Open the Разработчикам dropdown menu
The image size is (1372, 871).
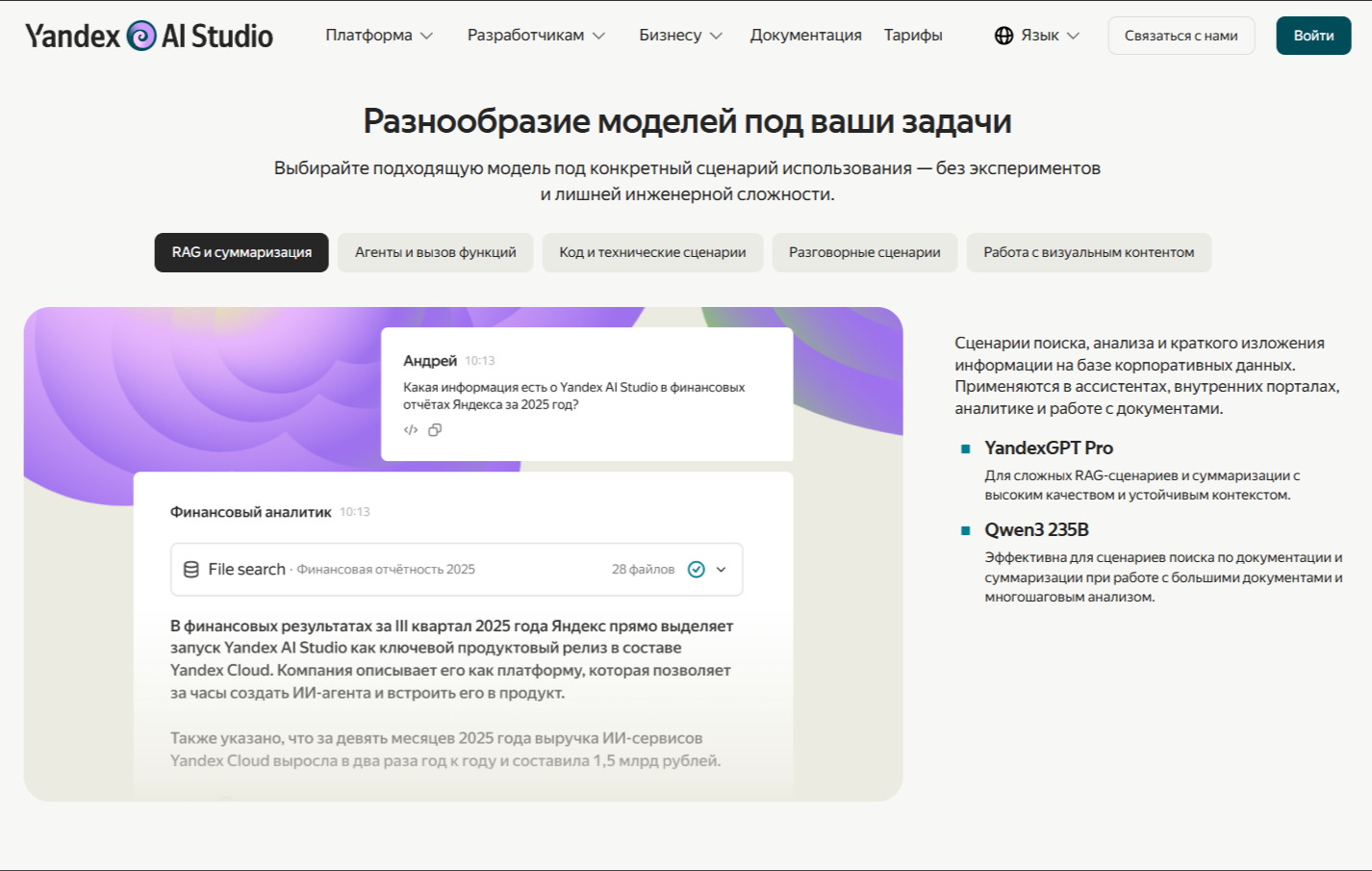(x=536, y=36)
